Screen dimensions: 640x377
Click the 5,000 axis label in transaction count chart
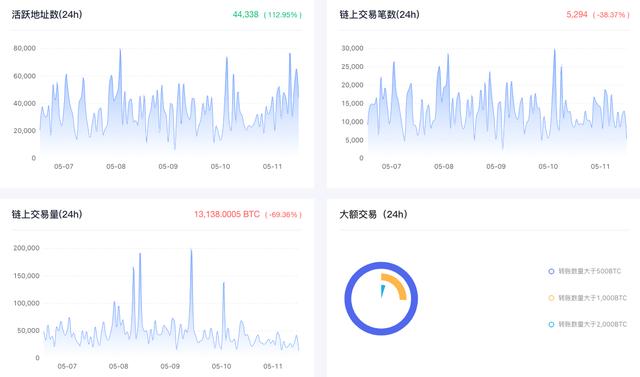tap(354, 140)
